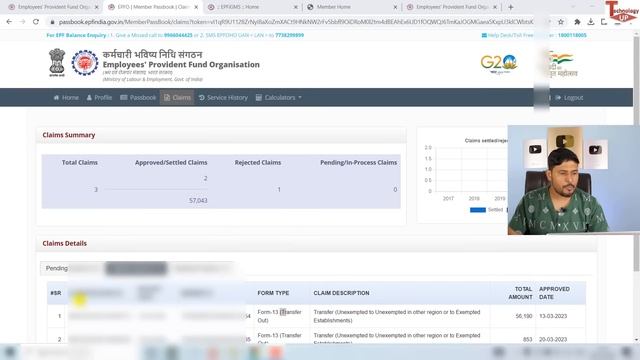Go back with the browser back arrow
The height and width of the screenshot is (360, 640).
click(9, 22)
